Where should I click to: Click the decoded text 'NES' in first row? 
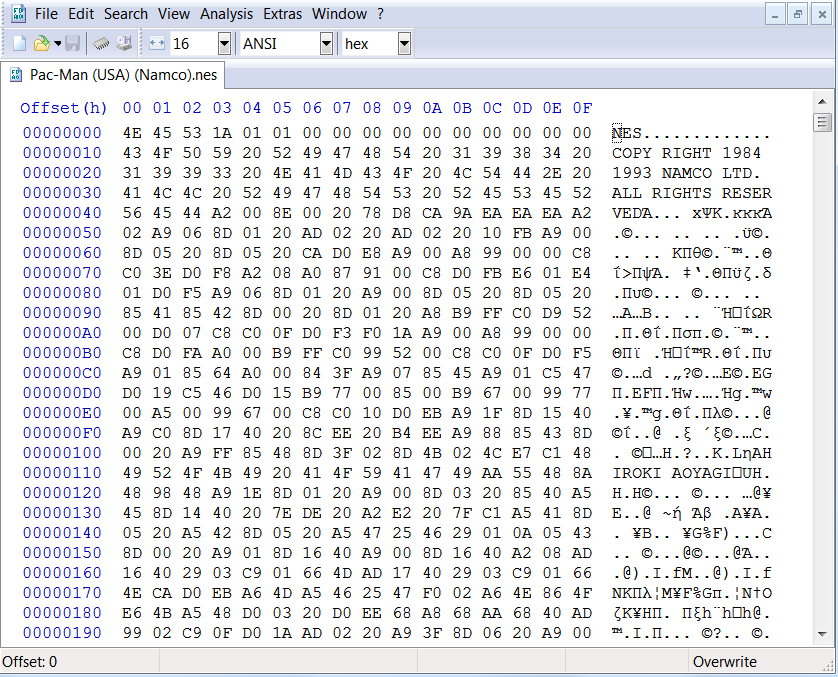pyautogui.click(x=627, y=133)
